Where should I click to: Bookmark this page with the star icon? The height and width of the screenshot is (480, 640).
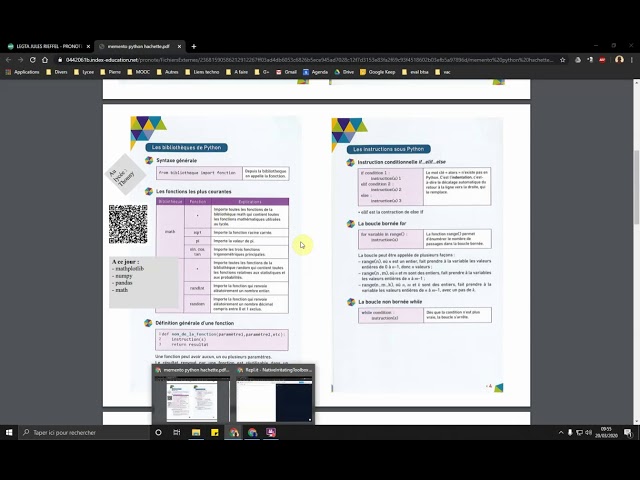coord(562,60)
